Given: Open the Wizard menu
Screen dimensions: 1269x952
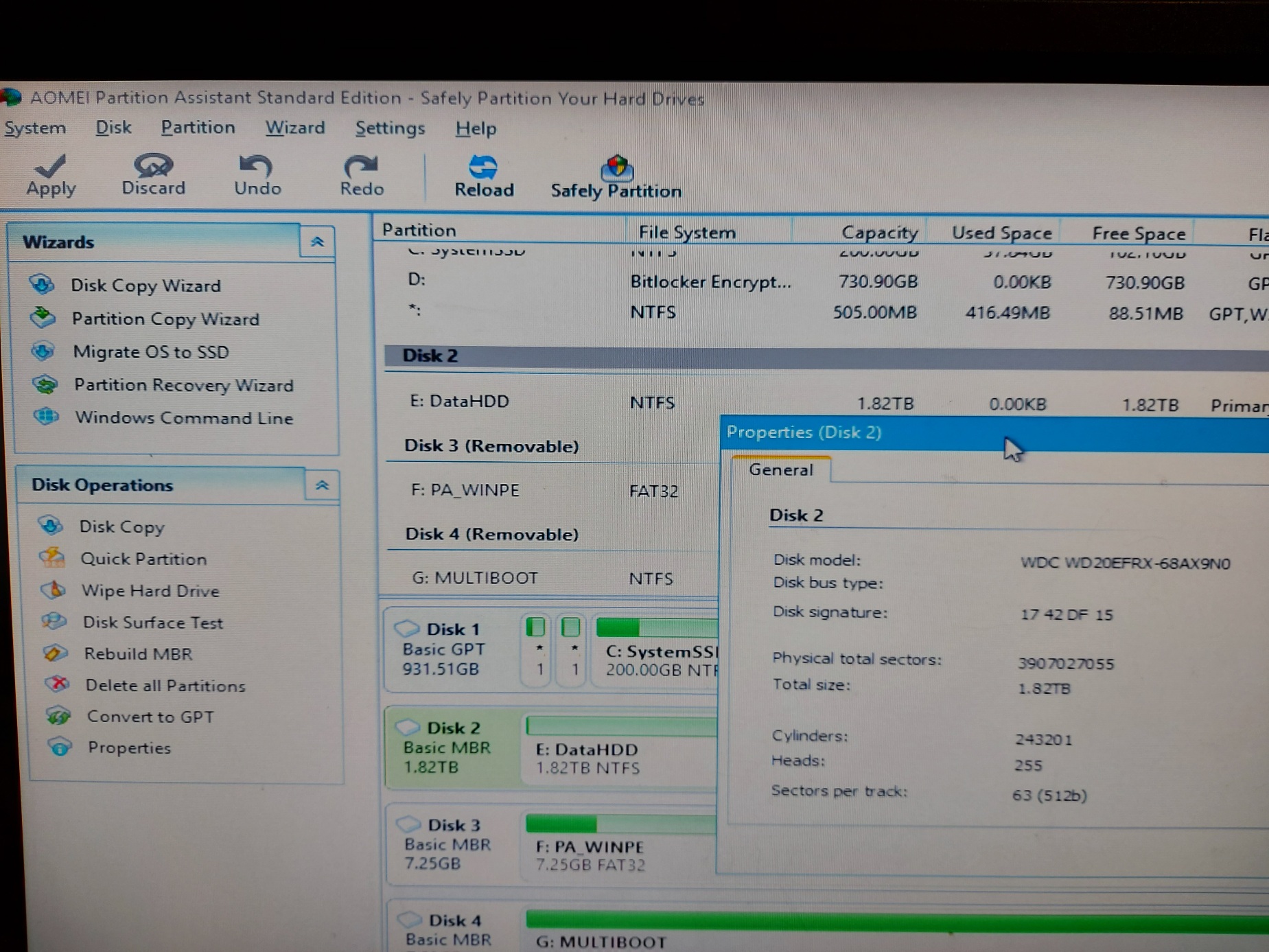Looking at the screenshot, I should [x=295, y=128].
